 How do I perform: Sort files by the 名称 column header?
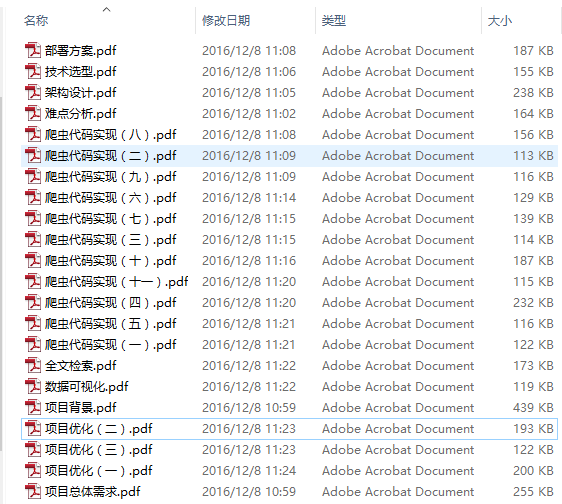tap(36, 20)
